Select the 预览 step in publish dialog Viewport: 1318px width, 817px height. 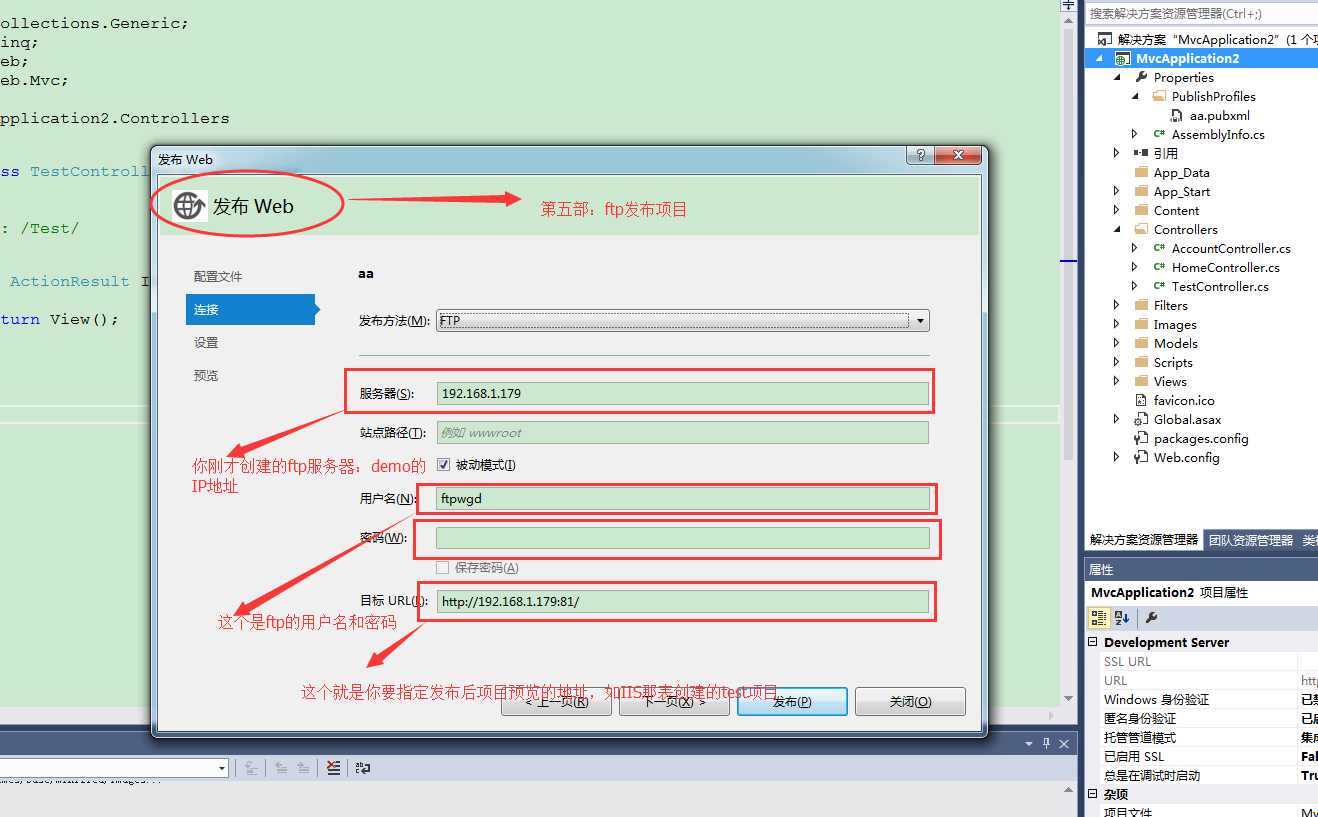206,375
